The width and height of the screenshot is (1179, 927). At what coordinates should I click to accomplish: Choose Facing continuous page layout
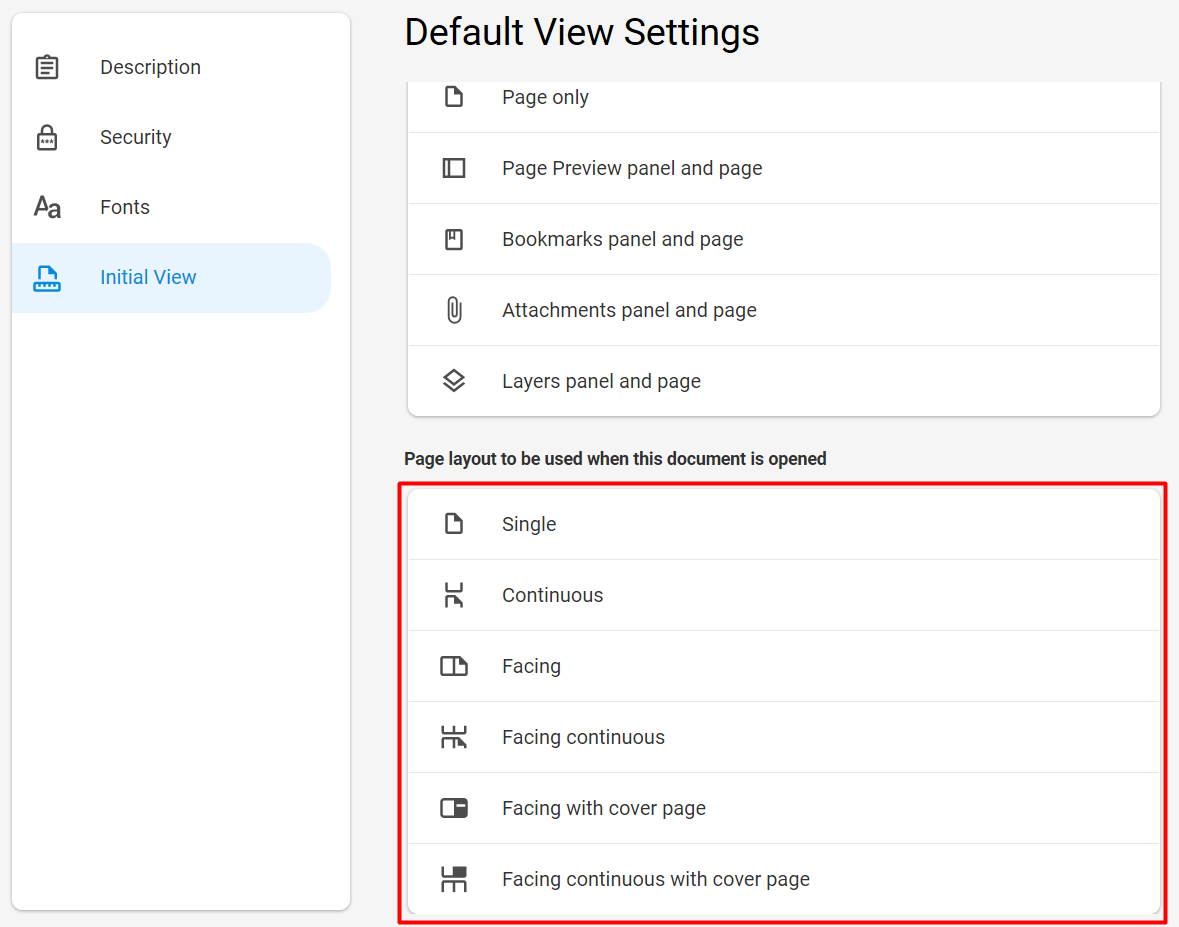783,738
